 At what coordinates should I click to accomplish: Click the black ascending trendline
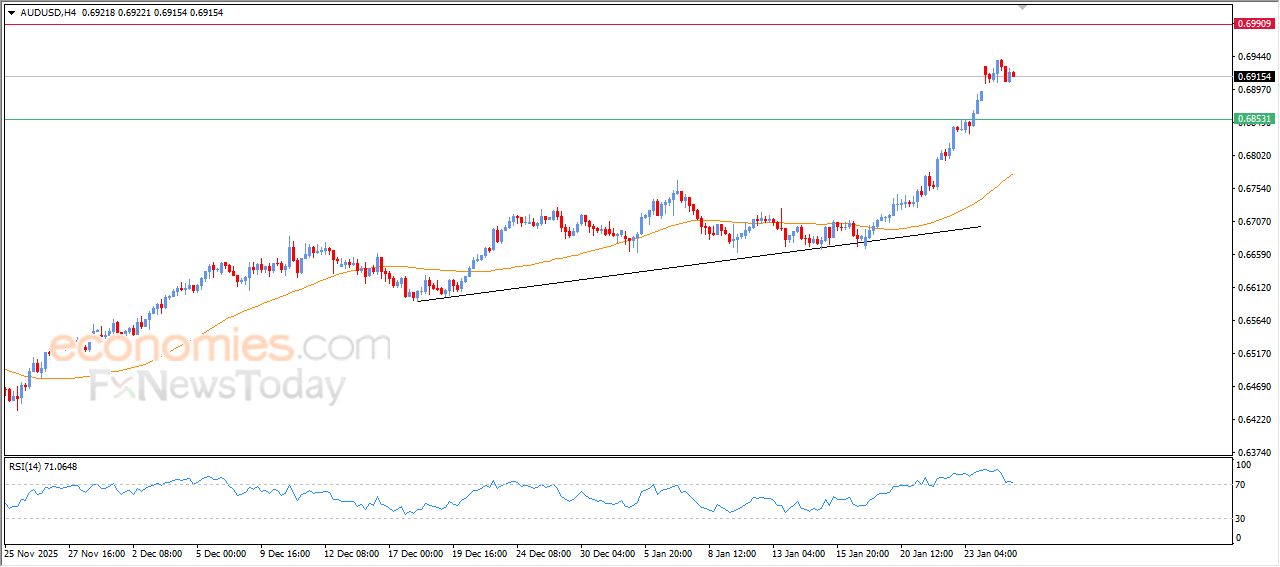click(700, 262)
